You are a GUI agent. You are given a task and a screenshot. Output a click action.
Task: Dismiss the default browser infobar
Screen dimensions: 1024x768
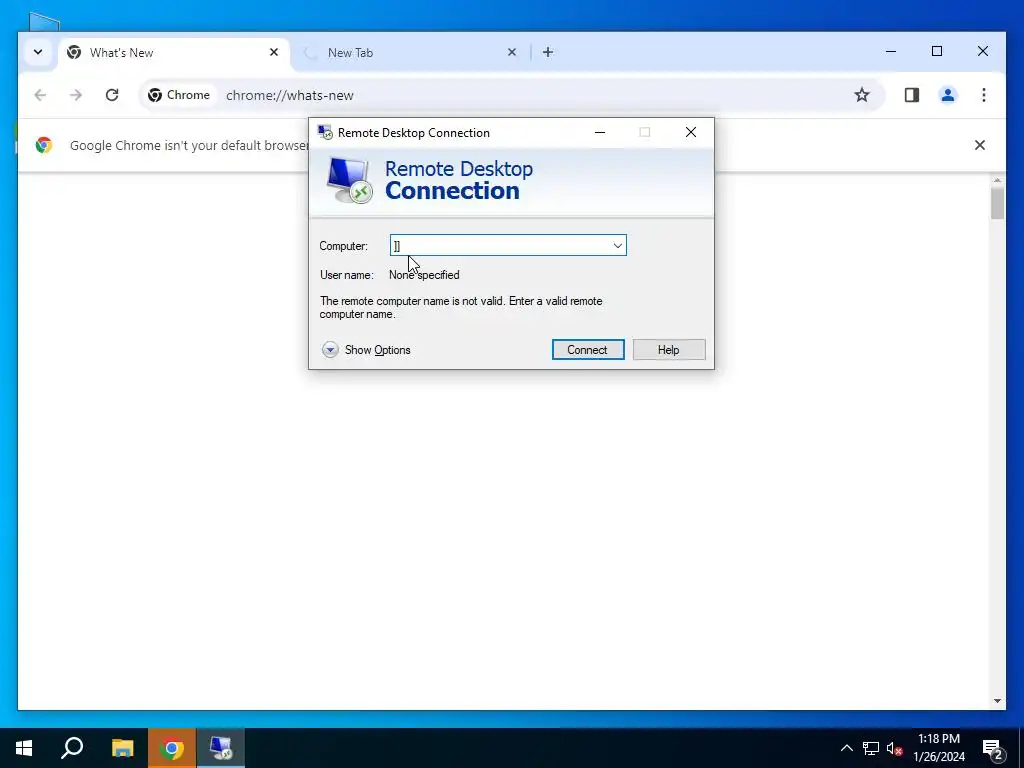coord(980,145)
